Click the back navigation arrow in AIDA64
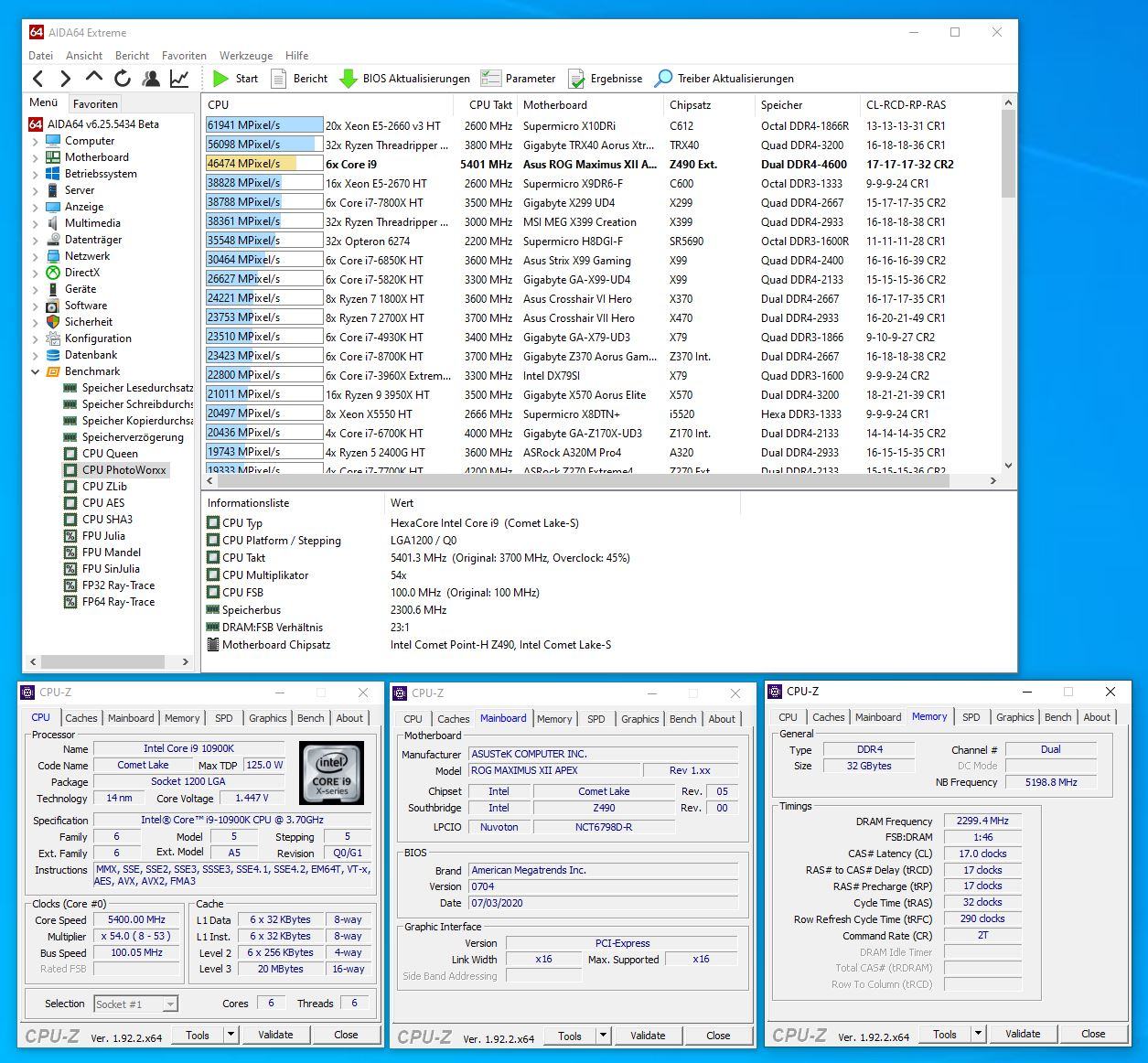This screenshot has height=1063, width=1148. 38,79
